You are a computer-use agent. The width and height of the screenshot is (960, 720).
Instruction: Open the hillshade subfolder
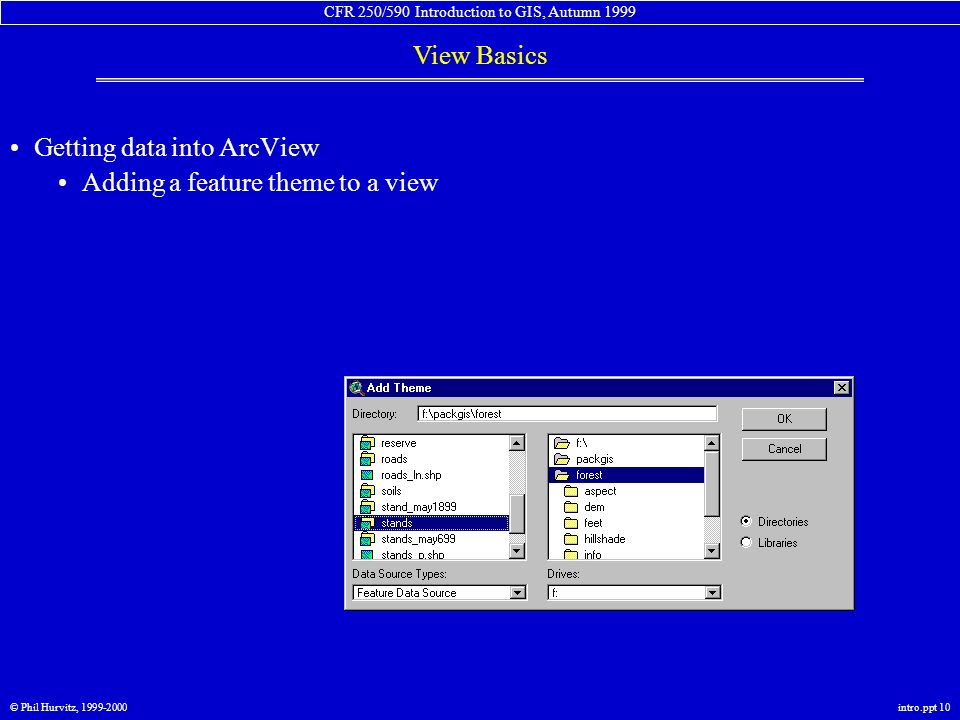(626, 538)
